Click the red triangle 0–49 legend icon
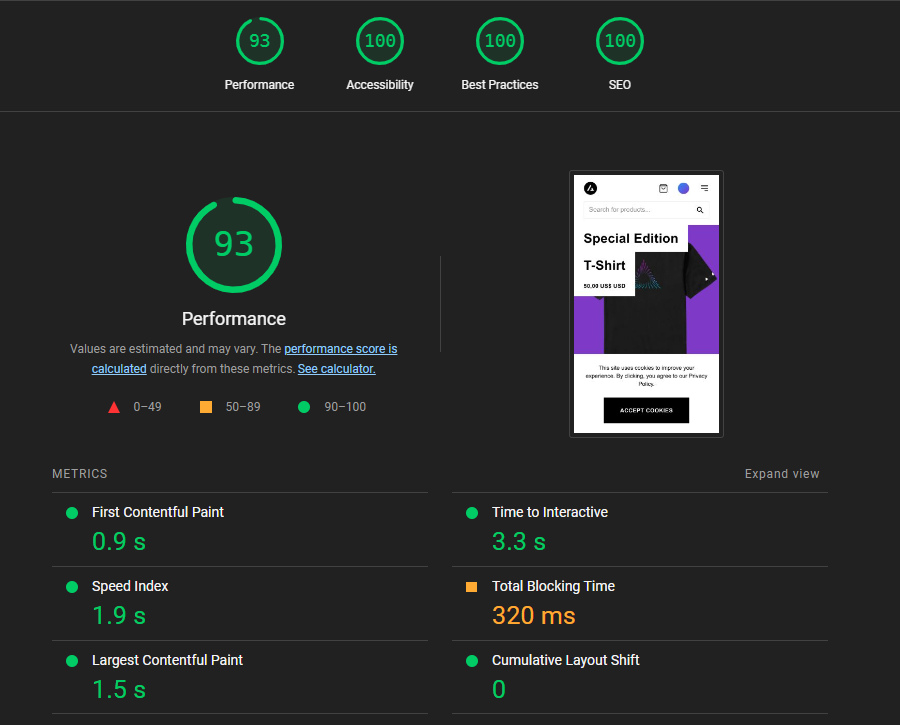 (114, 407)
